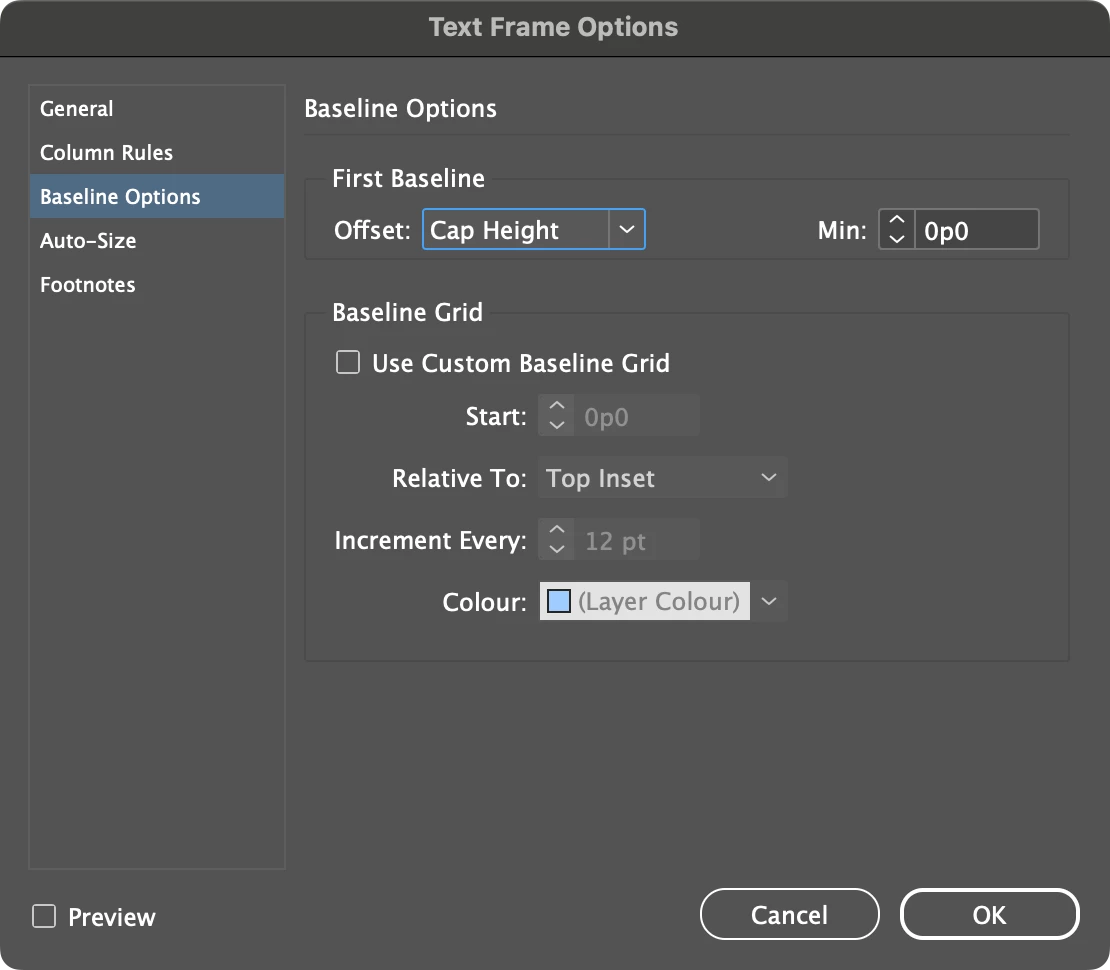The width and height of the screenshot is (1110, 970).
Task: Expand the Offset dropdown arrow
Action: coord(627,230)
